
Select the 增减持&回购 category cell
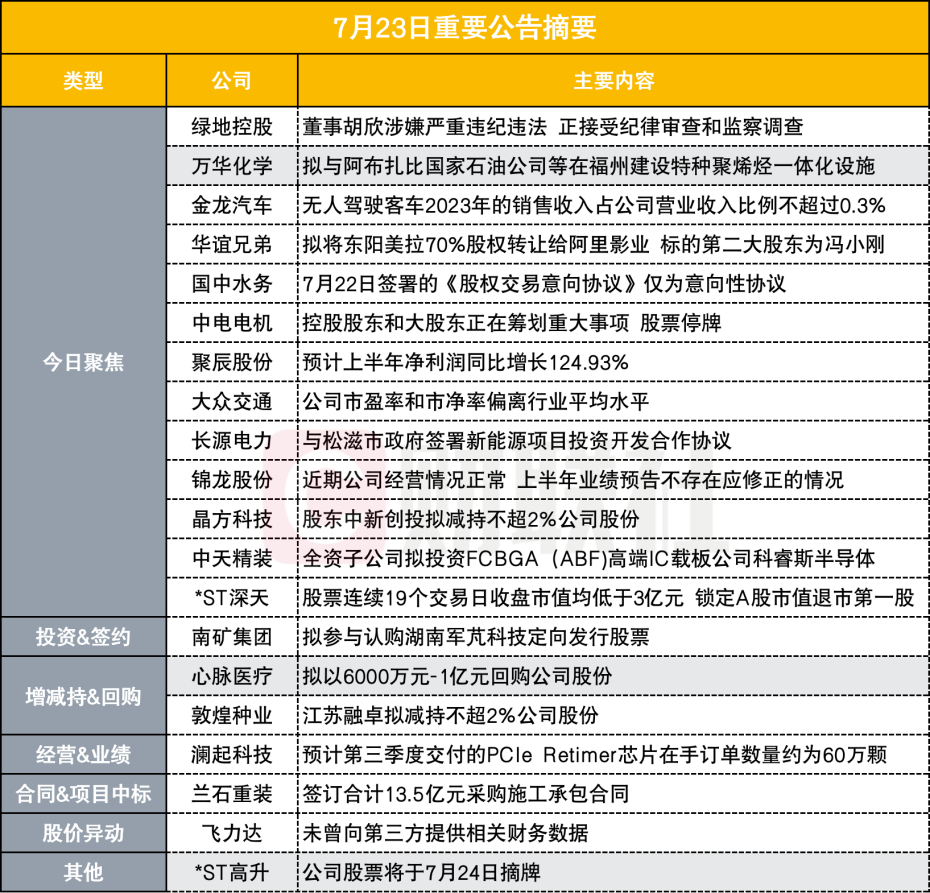tap(84, 696)
